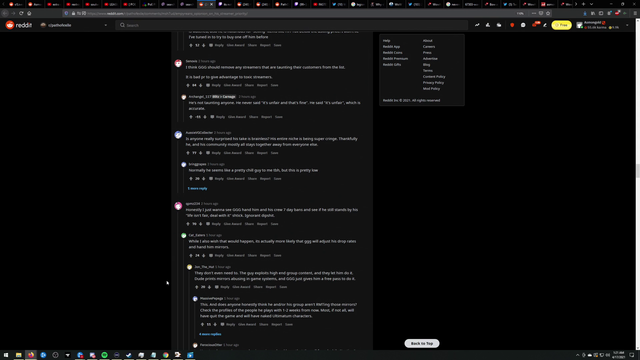Click the page vertical scrollbar thumb
The image size is (640, 360).
638,171
